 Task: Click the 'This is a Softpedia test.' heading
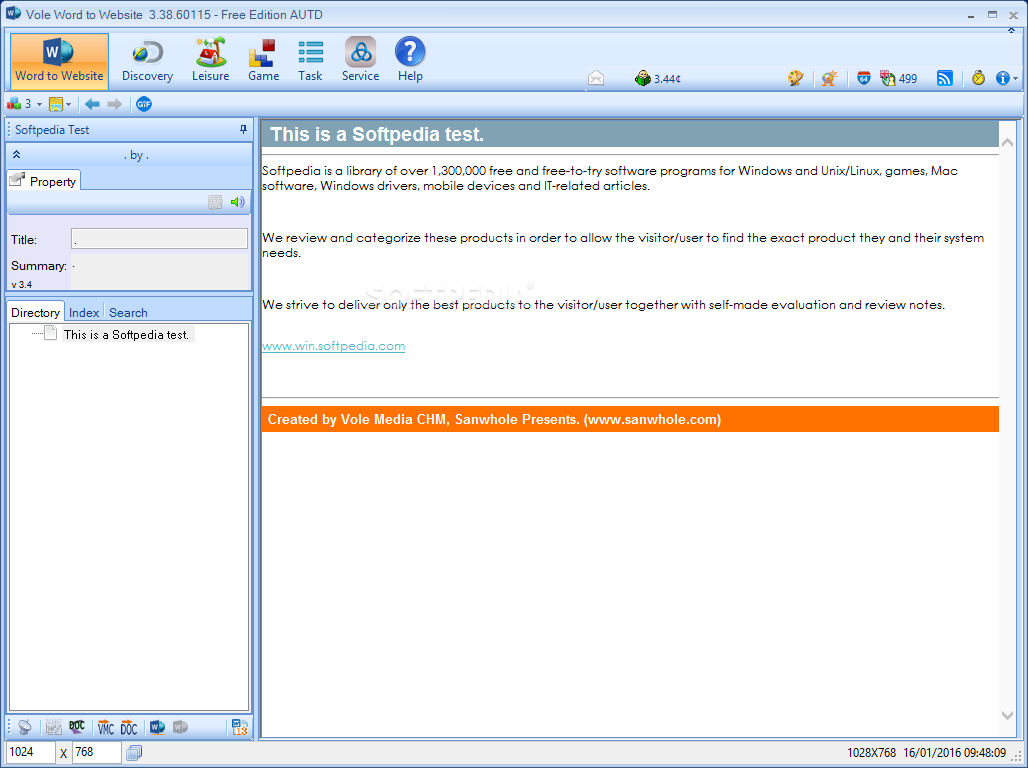pos(377,134)
